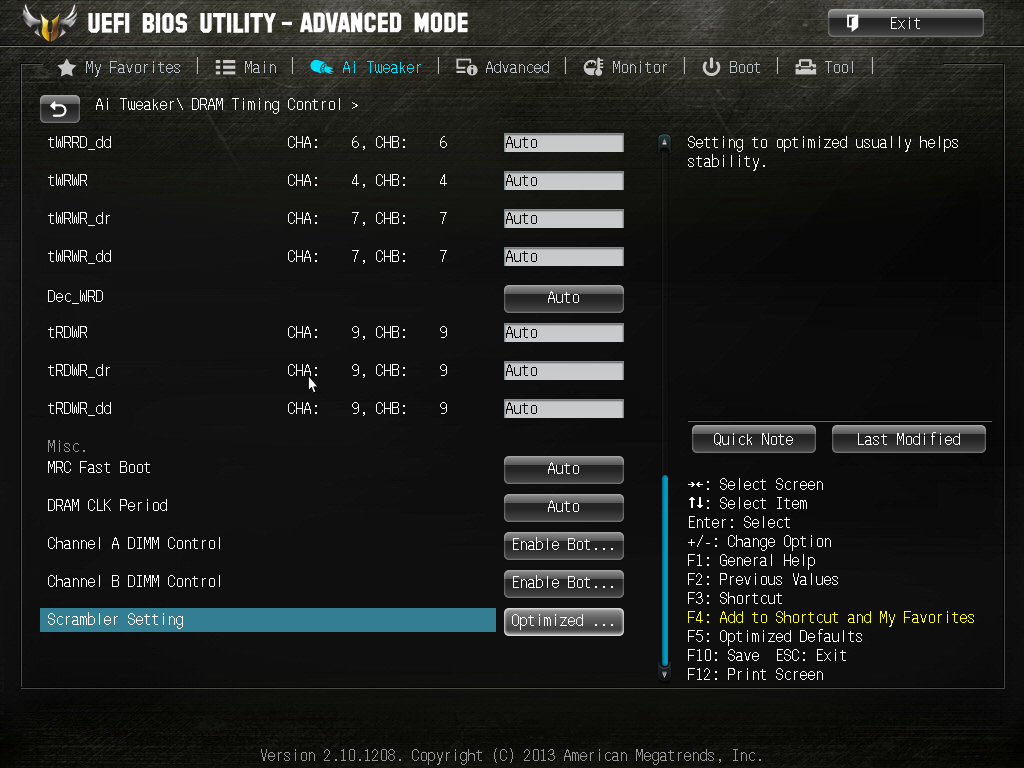Click the Ai Tweaker icon
The height and width of the screenshot is (768, 1024).
(321, 67)
